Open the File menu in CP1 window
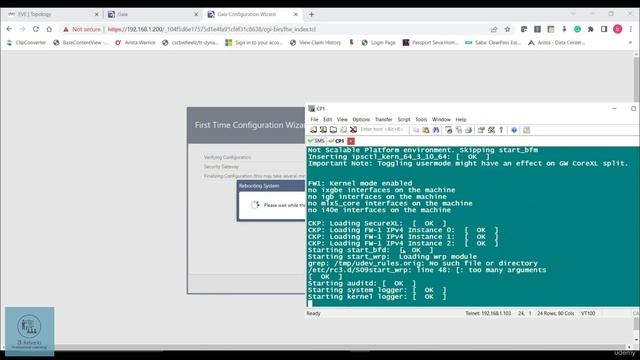The image size is (640, 360). tap(314, 119)
